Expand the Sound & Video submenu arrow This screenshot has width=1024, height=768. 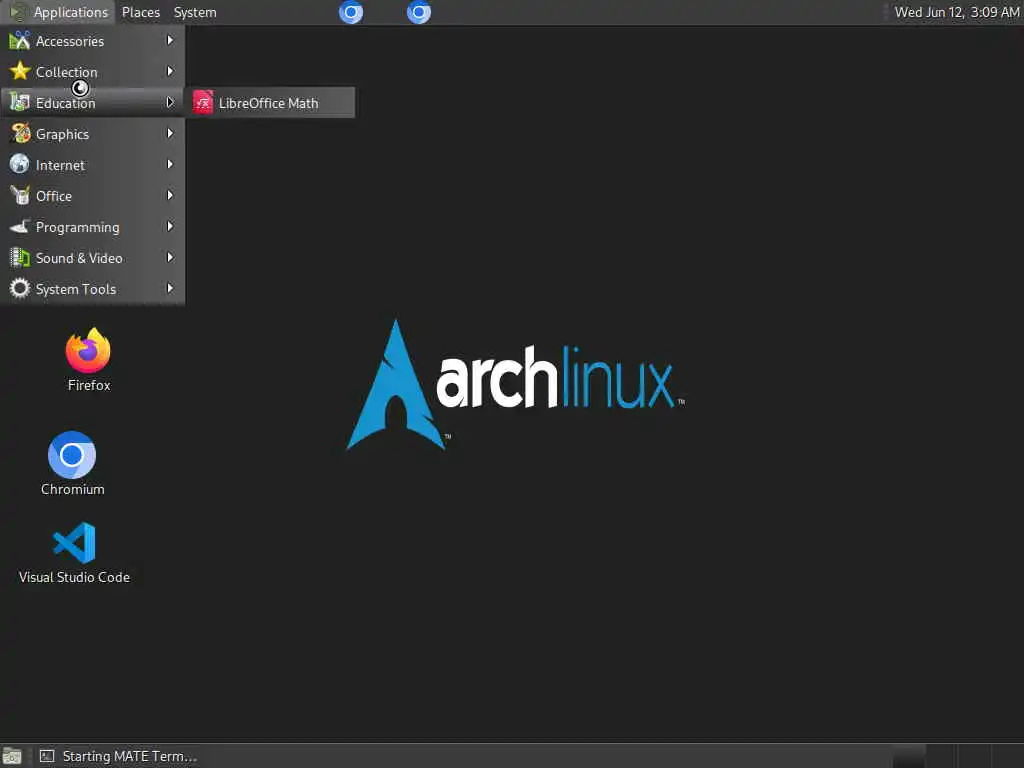(170, 257)
